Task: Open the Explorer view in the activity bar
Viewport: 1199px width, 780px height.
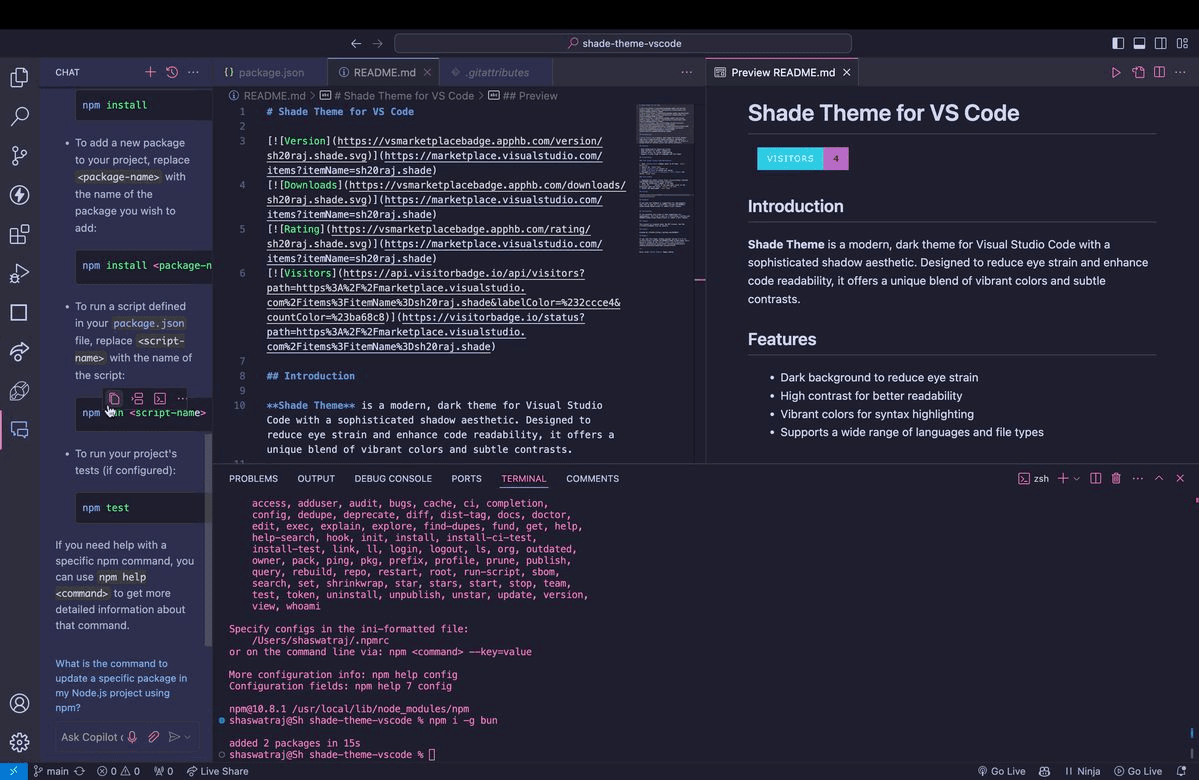Action: [x=19, y=76]
